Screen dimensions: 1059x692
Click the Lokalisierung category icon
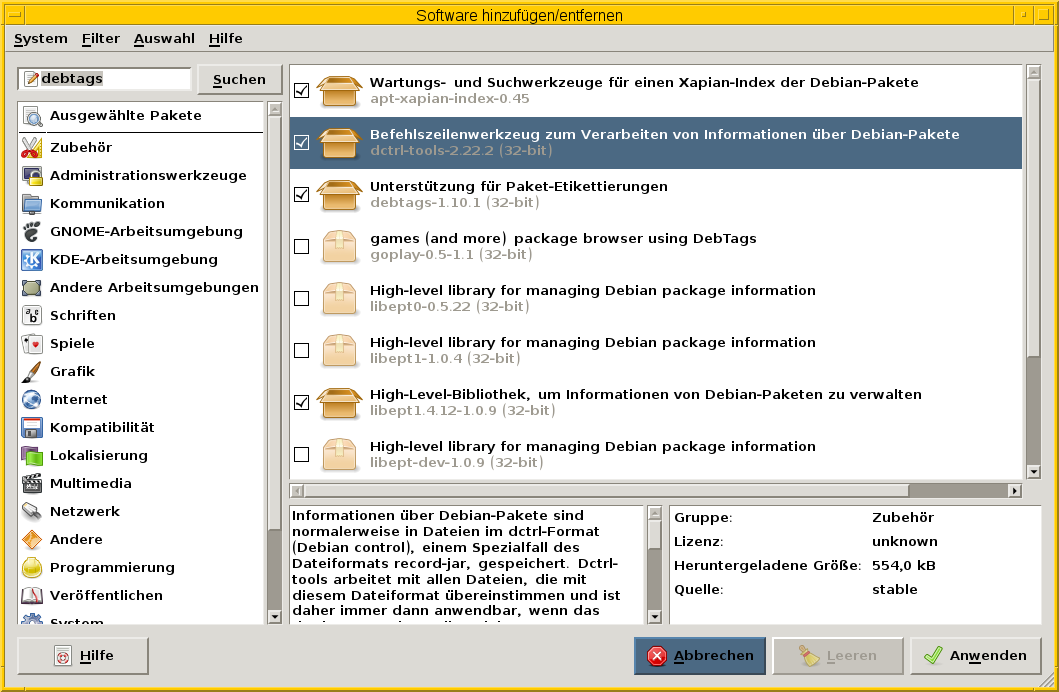(x=33, y=455)
